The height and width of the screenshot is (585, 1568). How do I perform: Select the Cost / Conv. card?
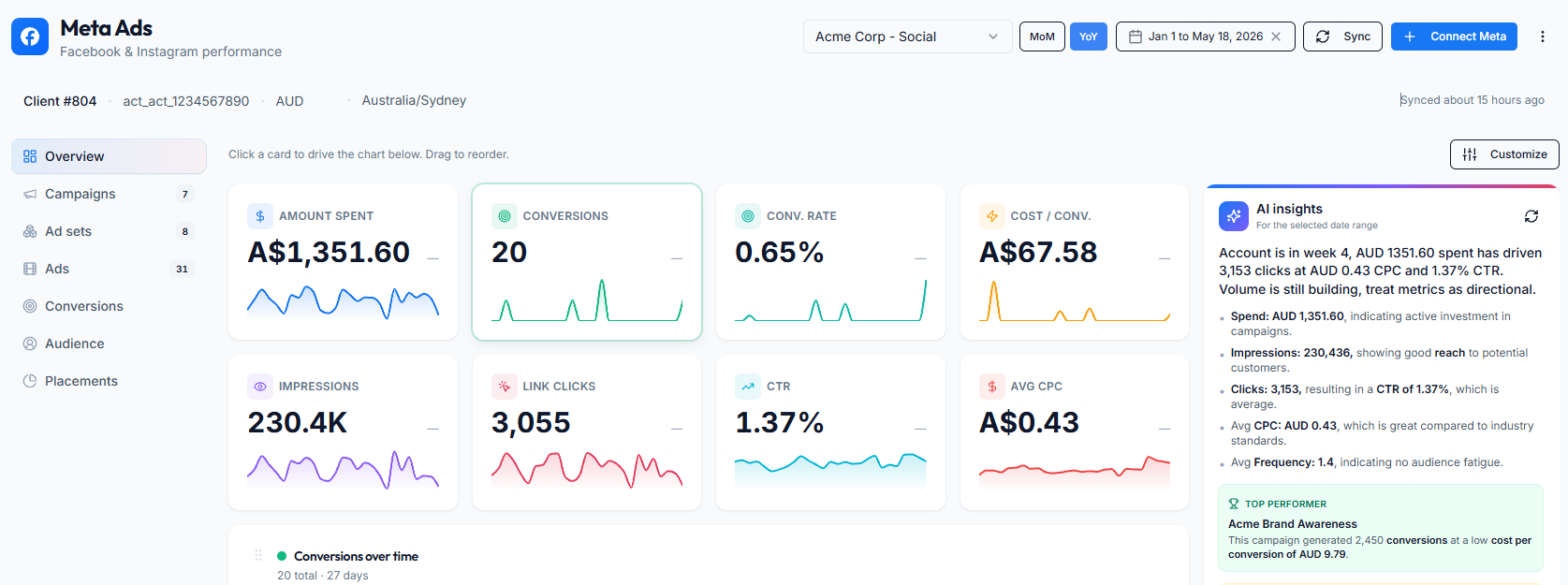click(1075, 262)
